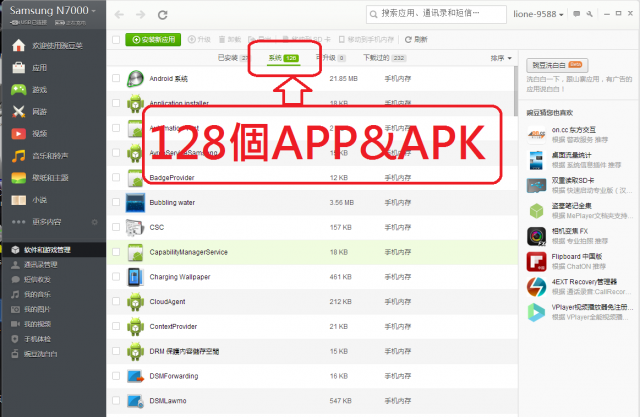Switch to the 已安装 installed tab
Screen dimensions: 640x417
(233, 58)
